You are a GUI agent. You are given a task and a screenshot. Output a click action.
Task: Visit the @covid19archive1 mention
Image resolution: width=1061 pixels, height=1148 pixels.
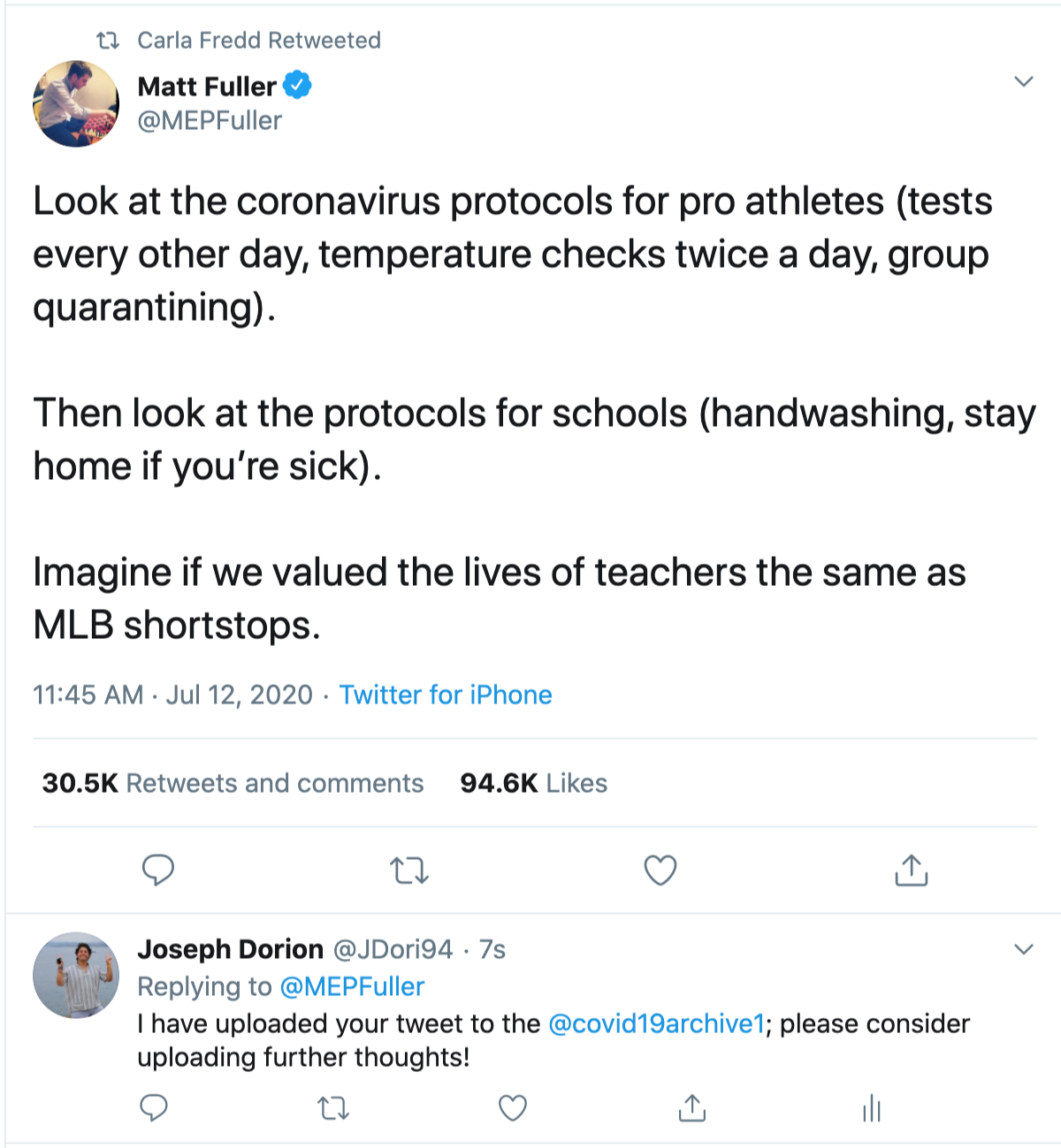[656, 1023]
